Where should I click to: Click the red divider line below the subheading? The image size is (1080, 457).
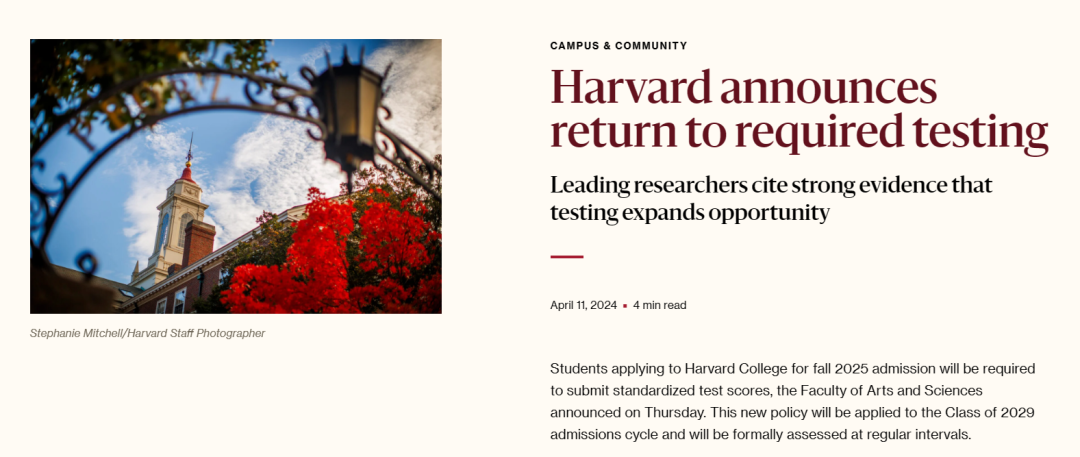coord(567,257)
